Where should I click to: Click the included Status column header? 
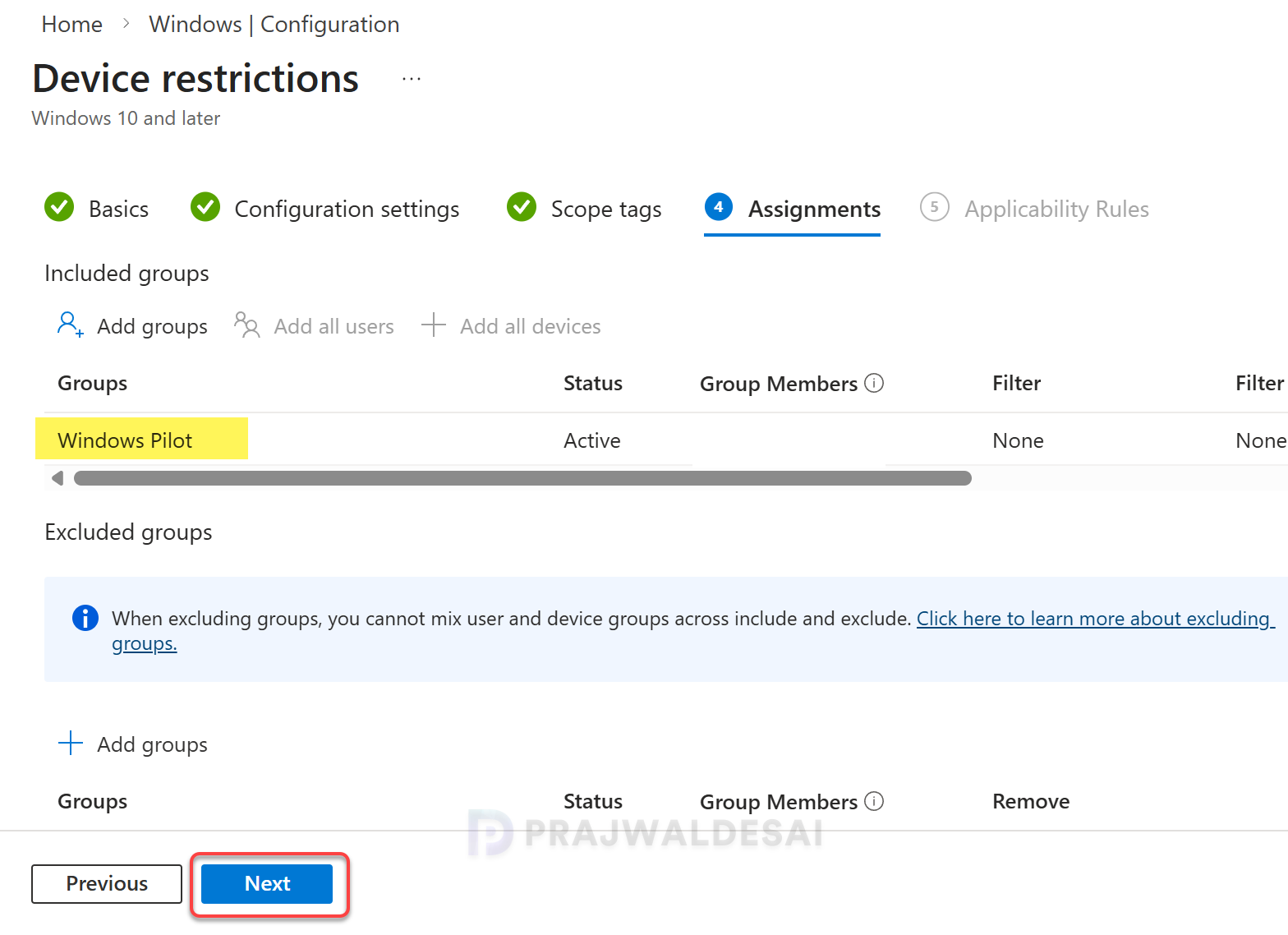pyautogui.click(x=592, y=383)
